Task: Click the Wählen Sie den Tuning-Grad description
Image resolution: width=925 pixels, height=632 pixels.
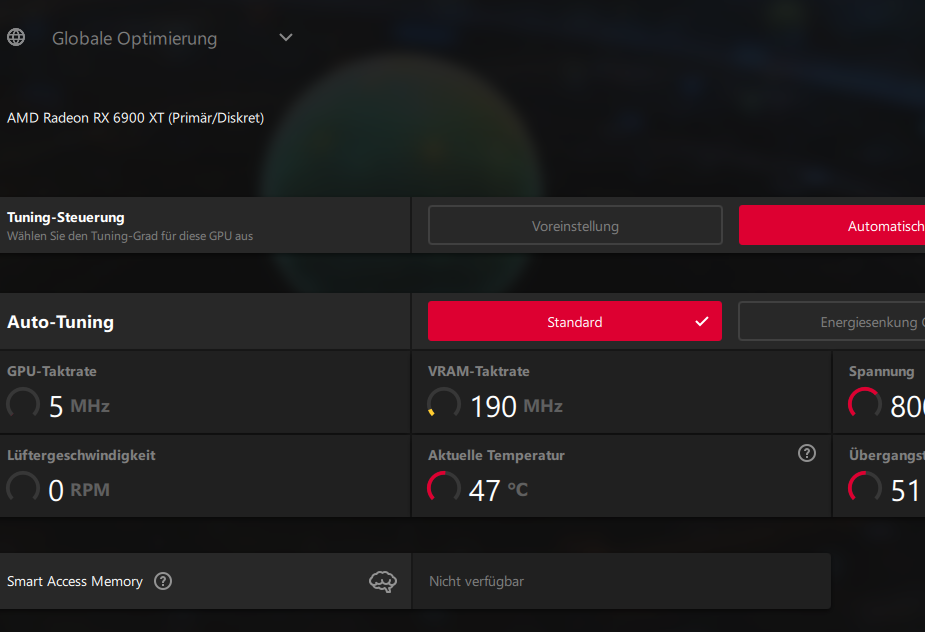Action: [x=130, y=236]
